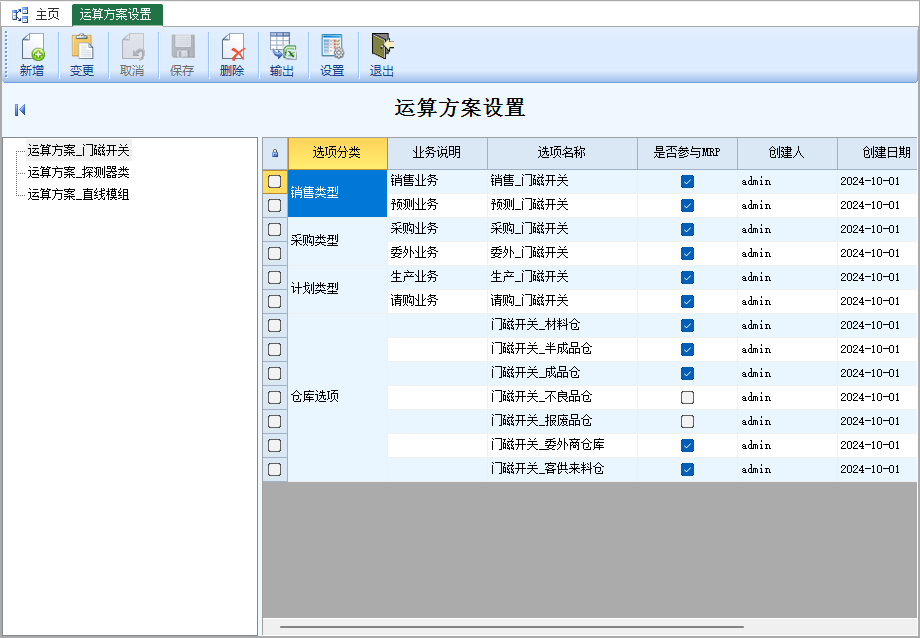Click the lock icon column header

pos(275,153)
